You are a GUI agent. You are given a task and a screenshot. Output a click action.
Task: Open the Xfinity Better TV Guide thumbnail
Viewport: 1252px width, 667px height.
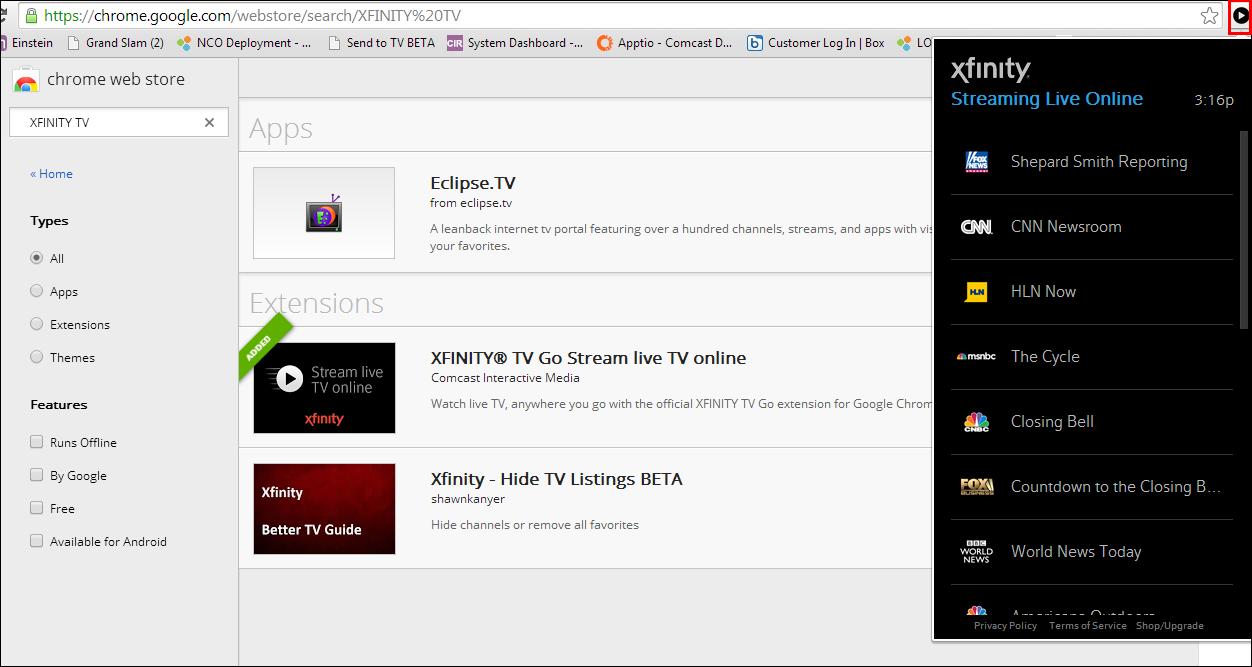point(324,509)
